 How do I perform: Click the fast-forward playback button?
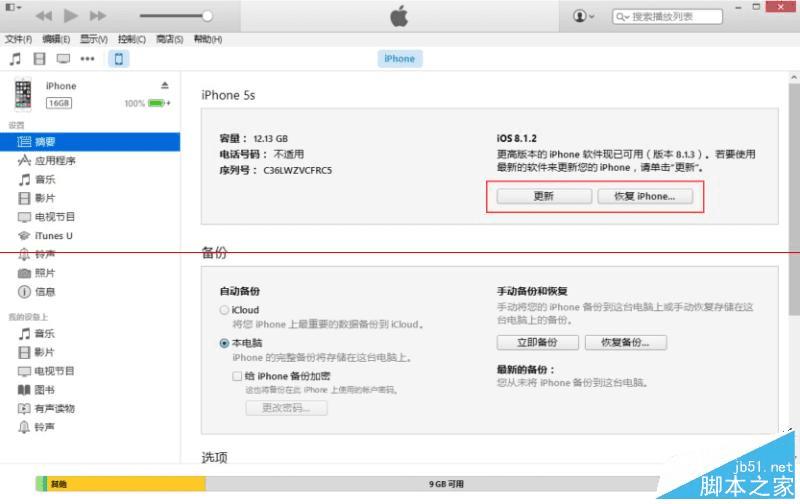click(x=97, y=16)
